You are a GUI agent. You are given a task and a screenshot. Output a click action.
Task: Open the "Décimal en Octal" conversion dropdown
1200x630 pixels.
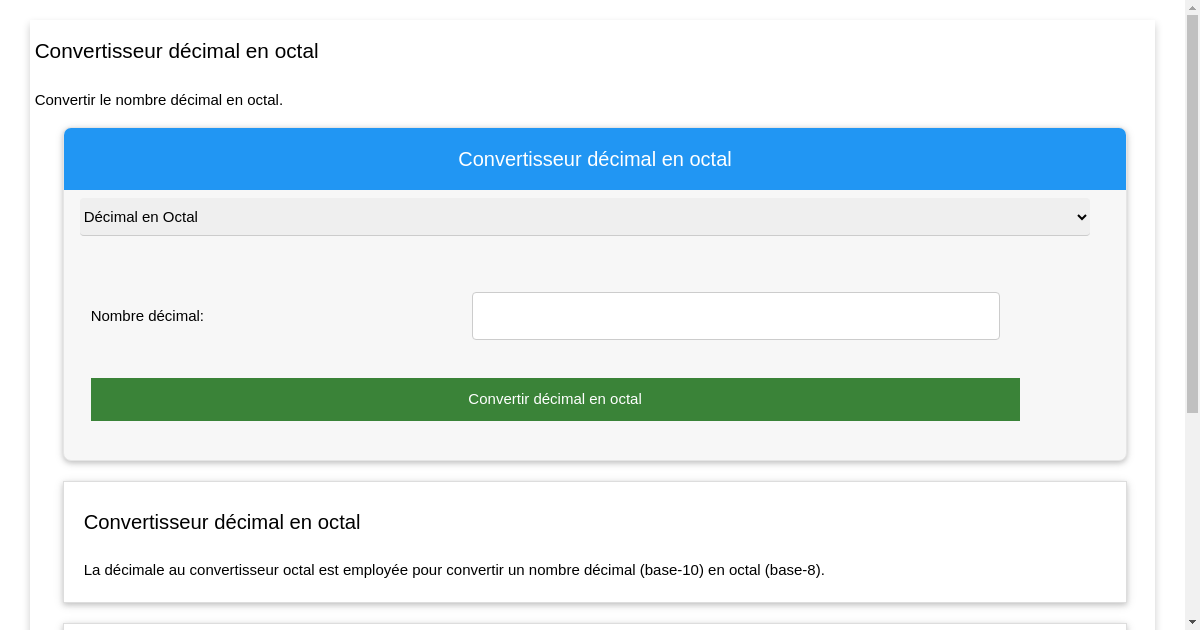(584, 217)
